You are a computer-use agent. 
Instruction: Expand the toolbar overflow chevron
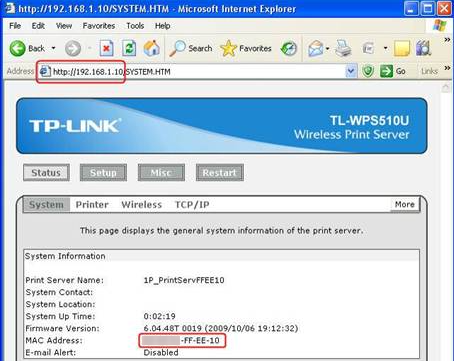(x=447, y=40)
